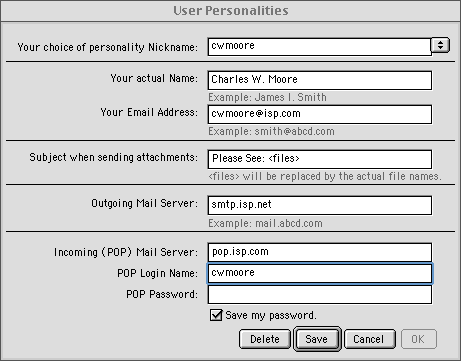Click the POP Login Name field
461x361 pixels.
pyautogui.click(x=320, y=273)
